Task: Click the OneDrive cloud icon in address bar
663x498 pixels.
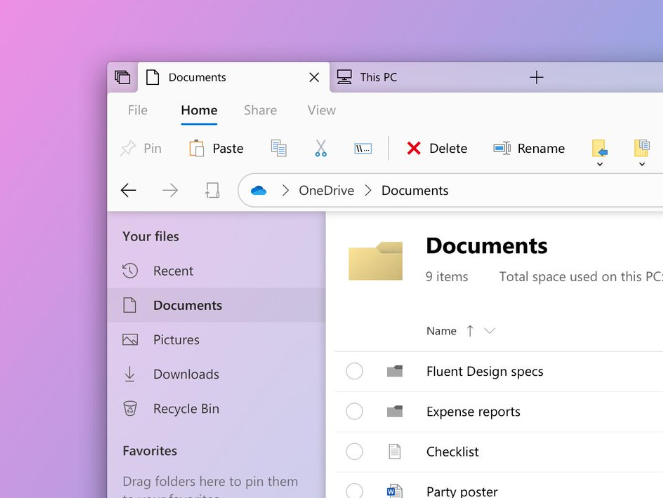Action: pyautogui.click(x=258, y=191)
